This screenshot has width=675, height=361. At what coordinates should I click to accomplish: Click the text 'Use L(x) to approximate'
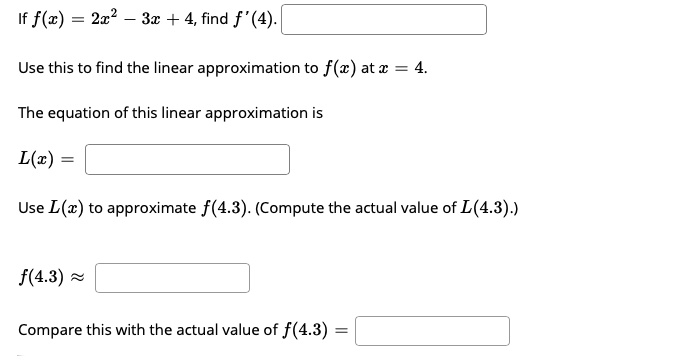[107, 208]
